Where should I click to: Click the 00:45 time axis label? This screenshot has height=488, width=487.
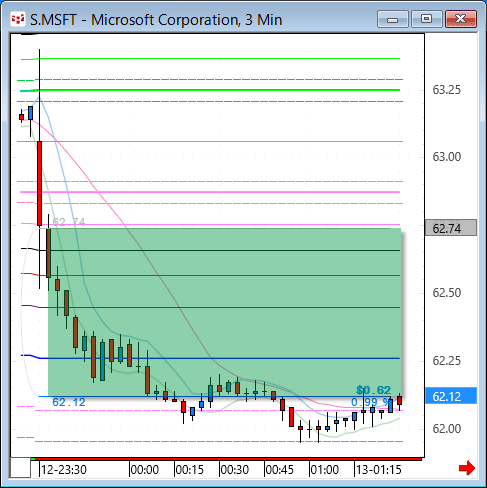(x=280, y=470)
